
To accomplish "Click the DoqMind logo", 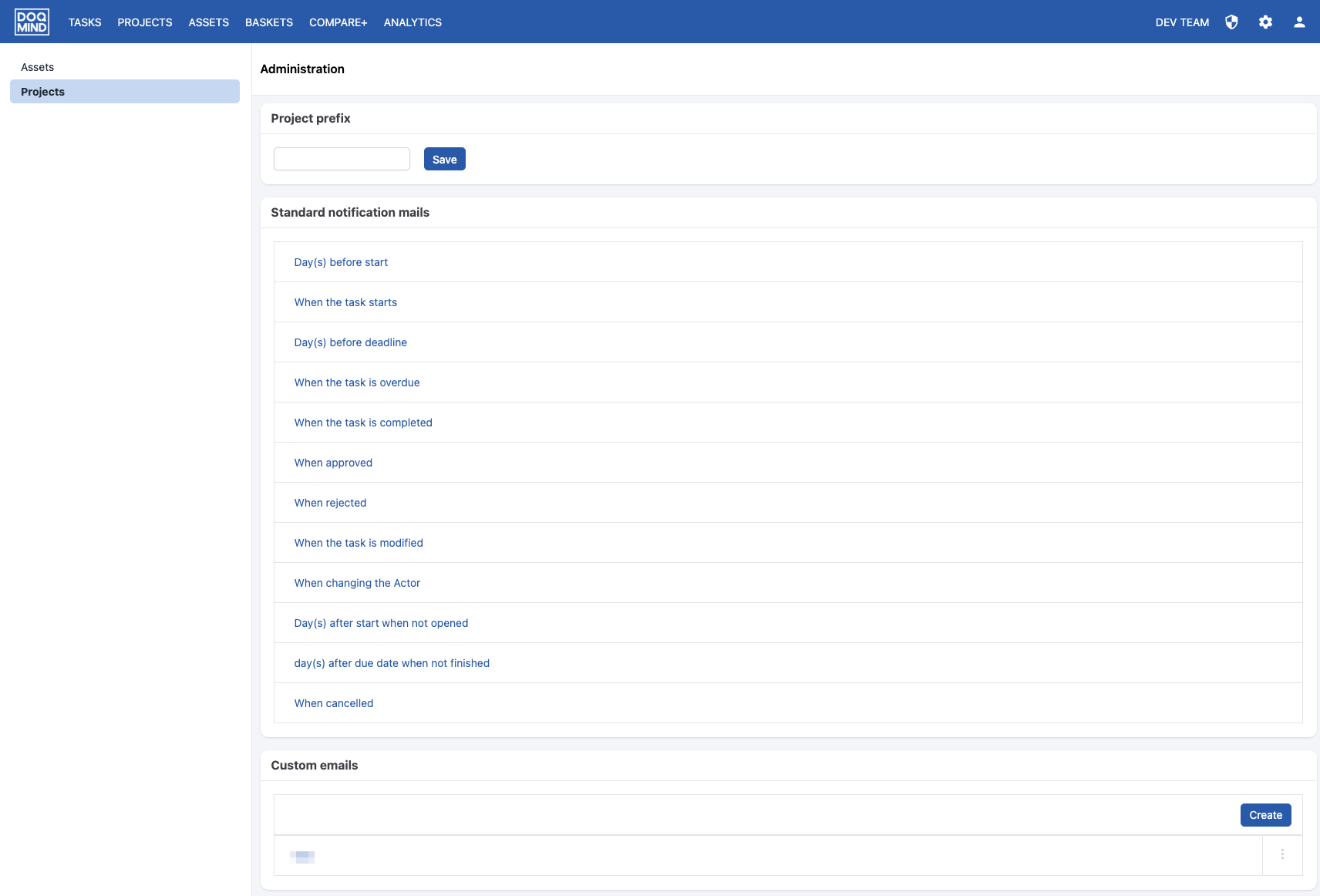I will [32, 22].
